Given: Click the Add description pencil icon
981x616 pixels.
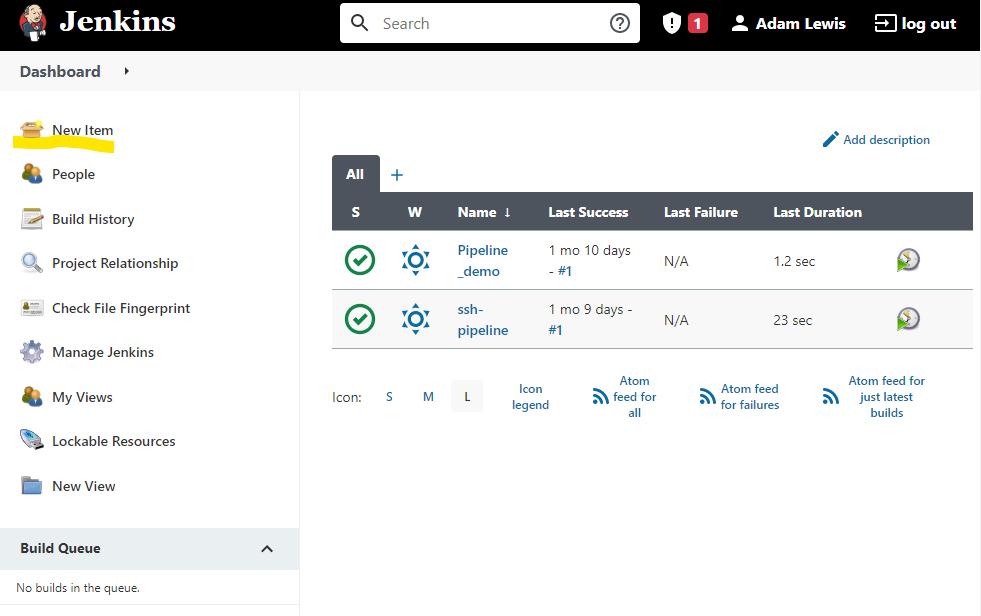Looking at the screenshot, I should point(830,139).
